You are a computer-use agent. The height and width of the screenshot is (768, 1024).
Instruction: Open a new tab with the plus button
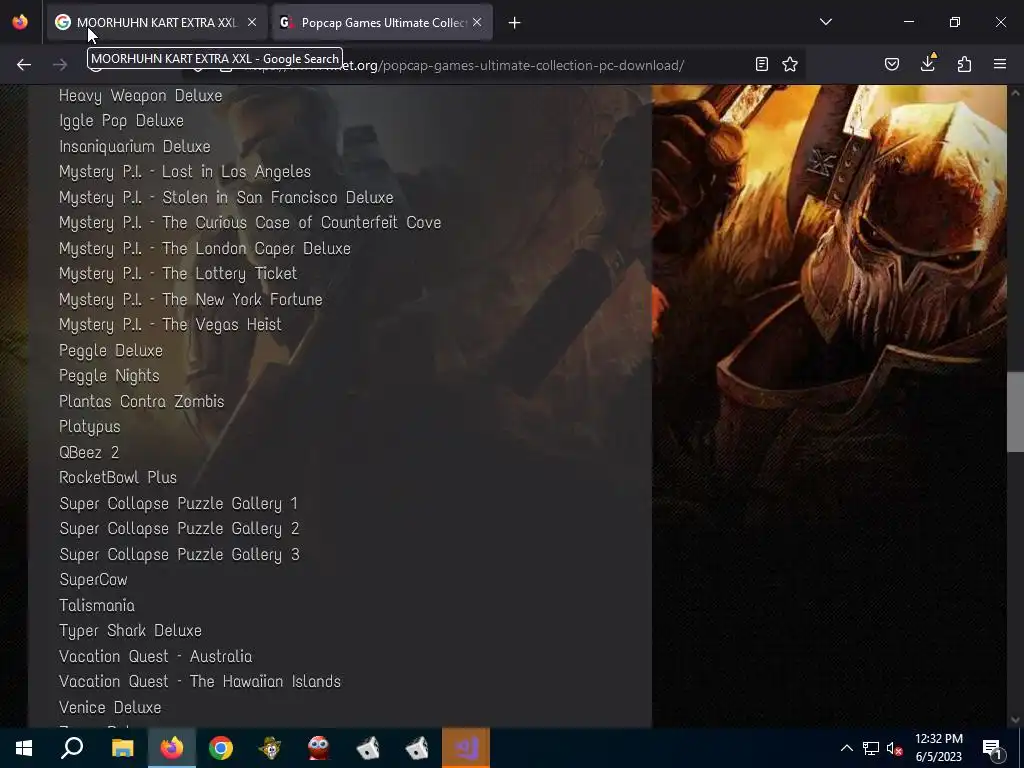515,23
